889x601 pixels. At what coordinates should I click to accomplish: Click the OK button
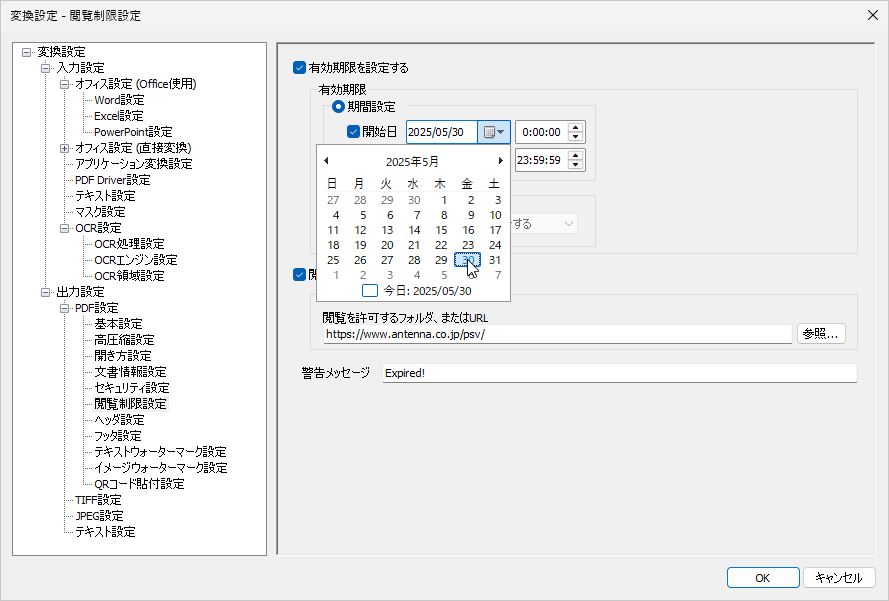click(x=762, y=578)
